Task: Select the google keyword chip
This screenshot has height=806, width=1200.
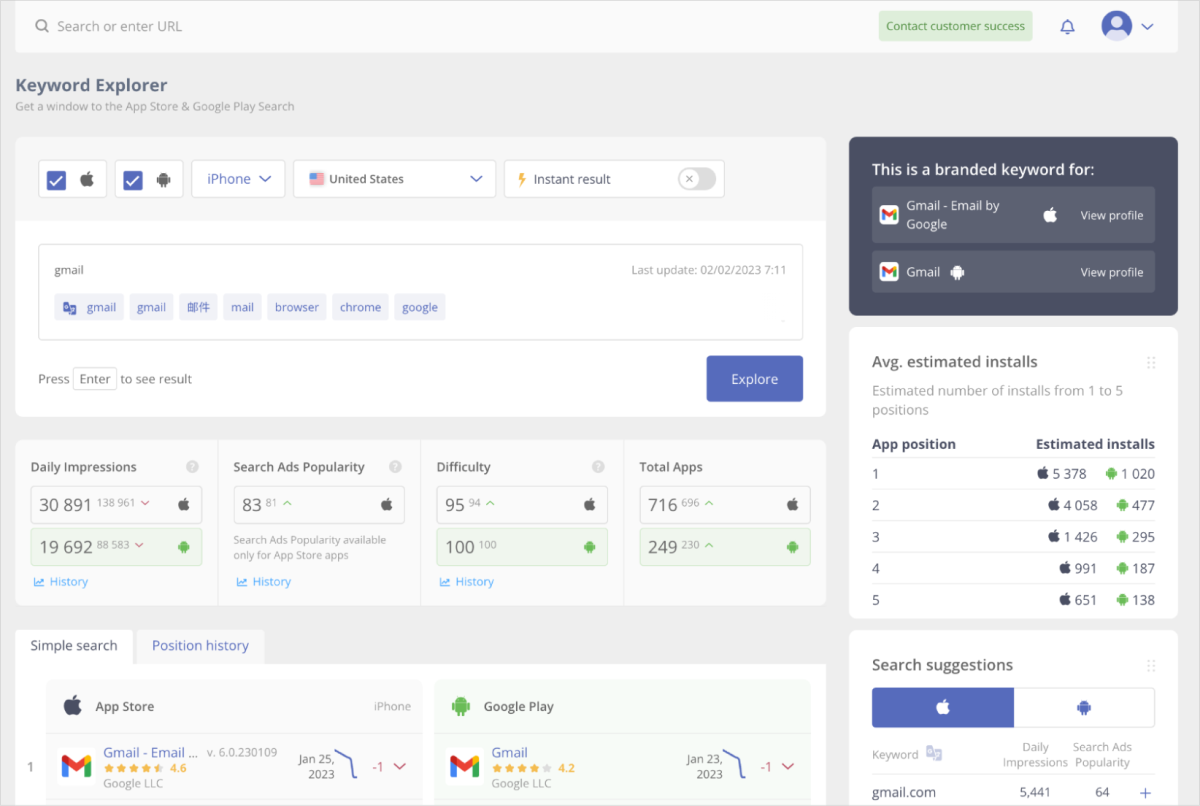Action: coord(420,307)
